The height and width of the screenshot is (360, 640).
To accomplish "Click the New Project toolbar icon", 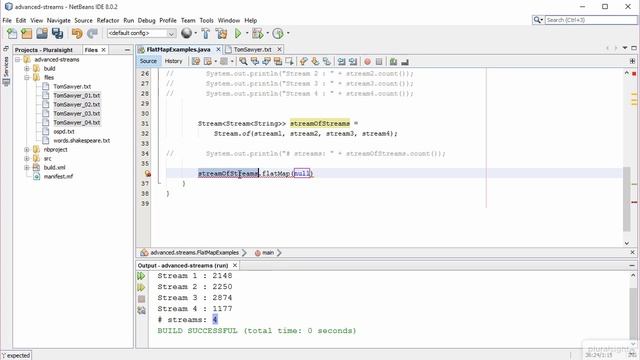I will point(27,33).
